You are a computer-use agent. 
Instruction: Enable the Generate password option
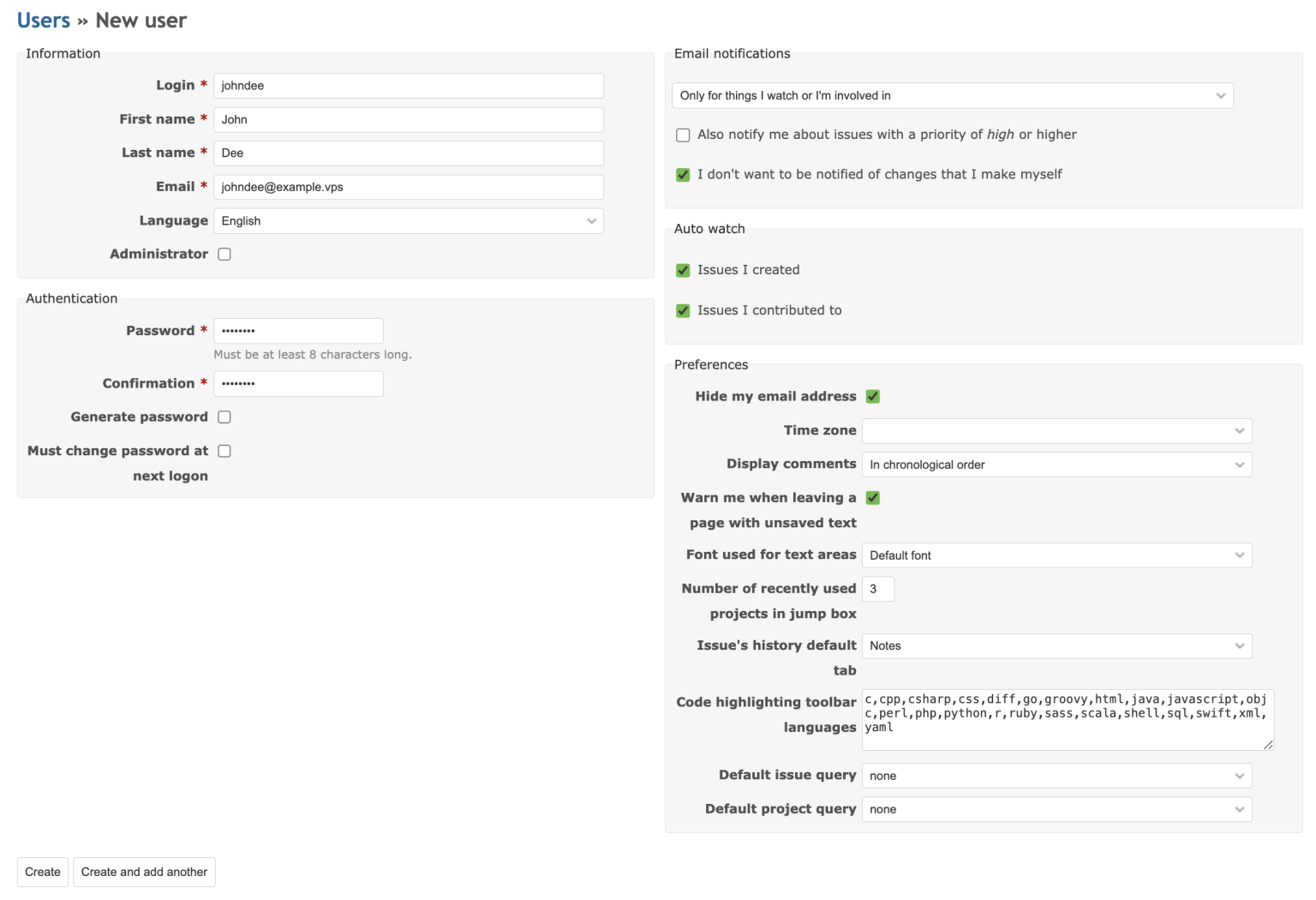click(x=224, y=417)
